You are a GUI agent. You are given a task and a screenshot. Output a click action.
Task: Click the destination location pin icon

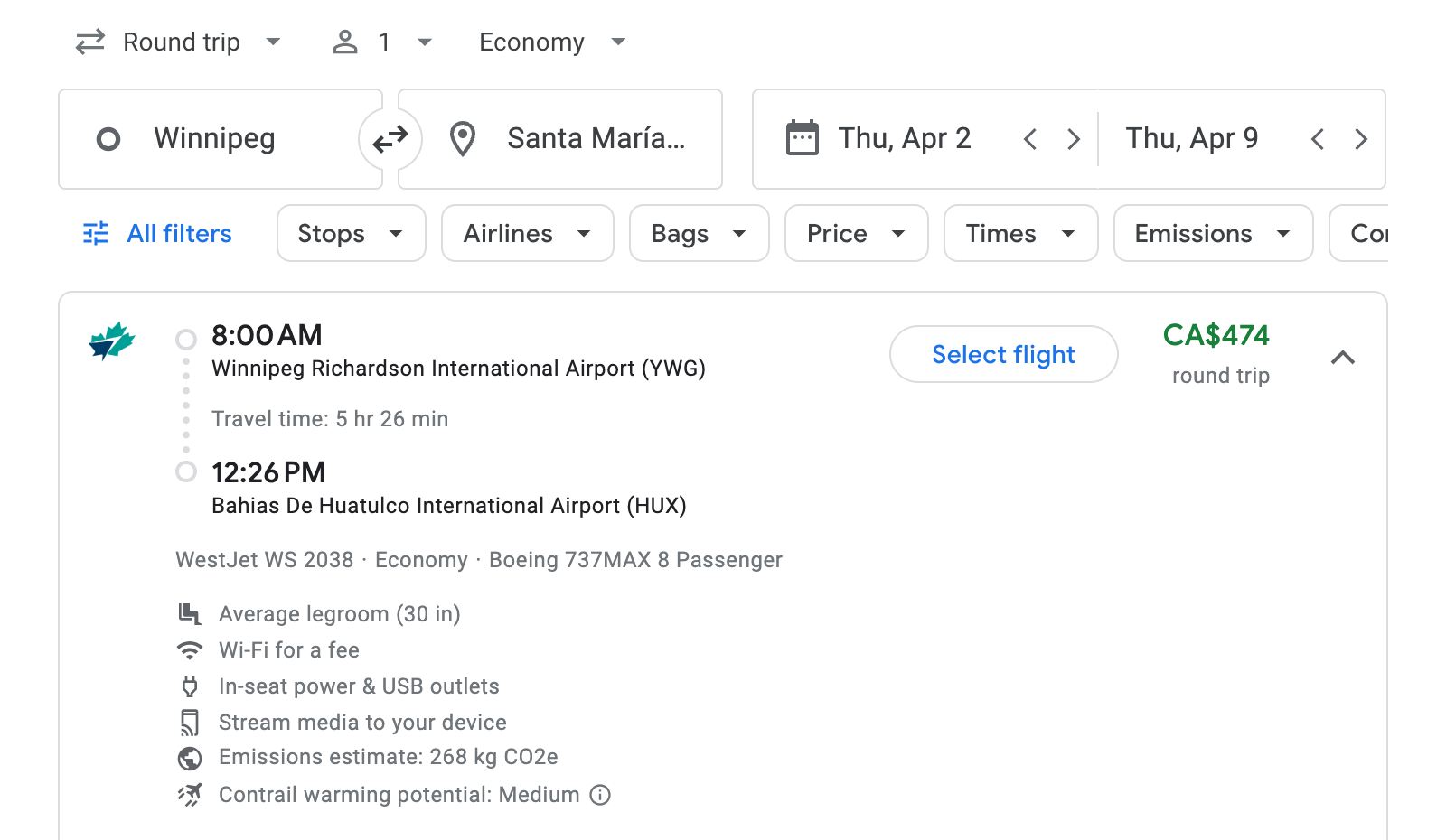click(463, 138)
